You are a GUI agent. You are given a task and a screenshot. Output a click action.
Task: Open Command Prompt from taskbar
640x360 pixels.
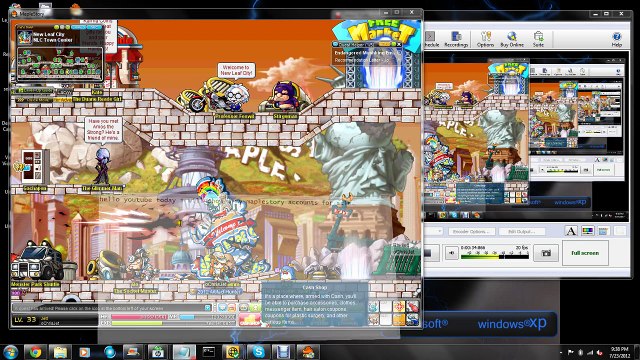209,352
